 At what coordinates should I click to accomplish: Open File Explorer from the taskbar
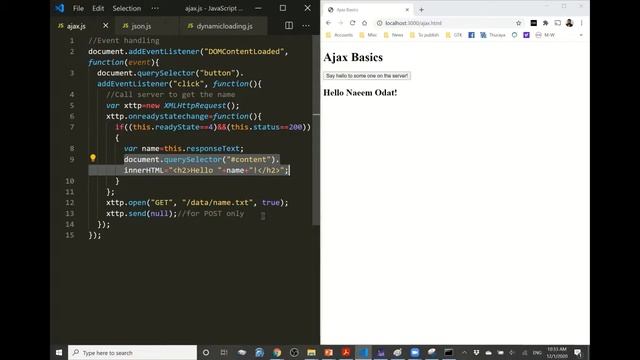click(311, 353)
